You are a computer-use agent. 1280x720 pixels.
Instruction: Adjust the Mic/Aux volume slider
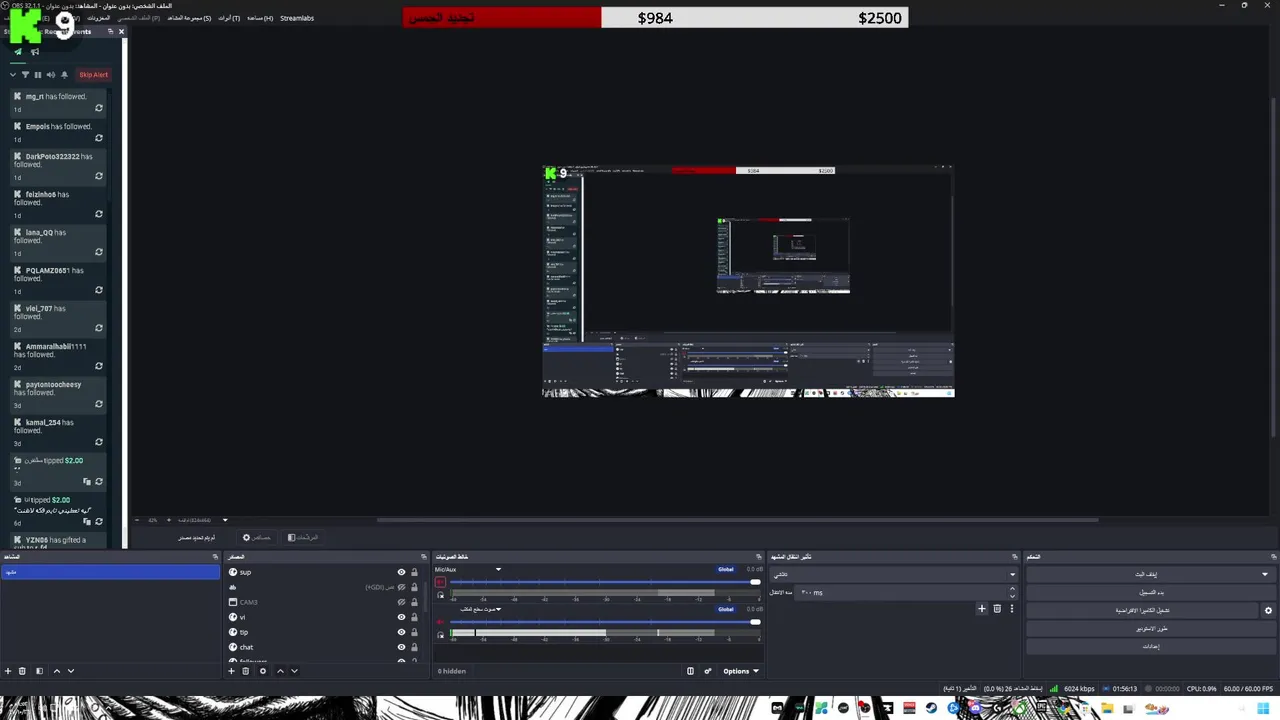(605, 582)
